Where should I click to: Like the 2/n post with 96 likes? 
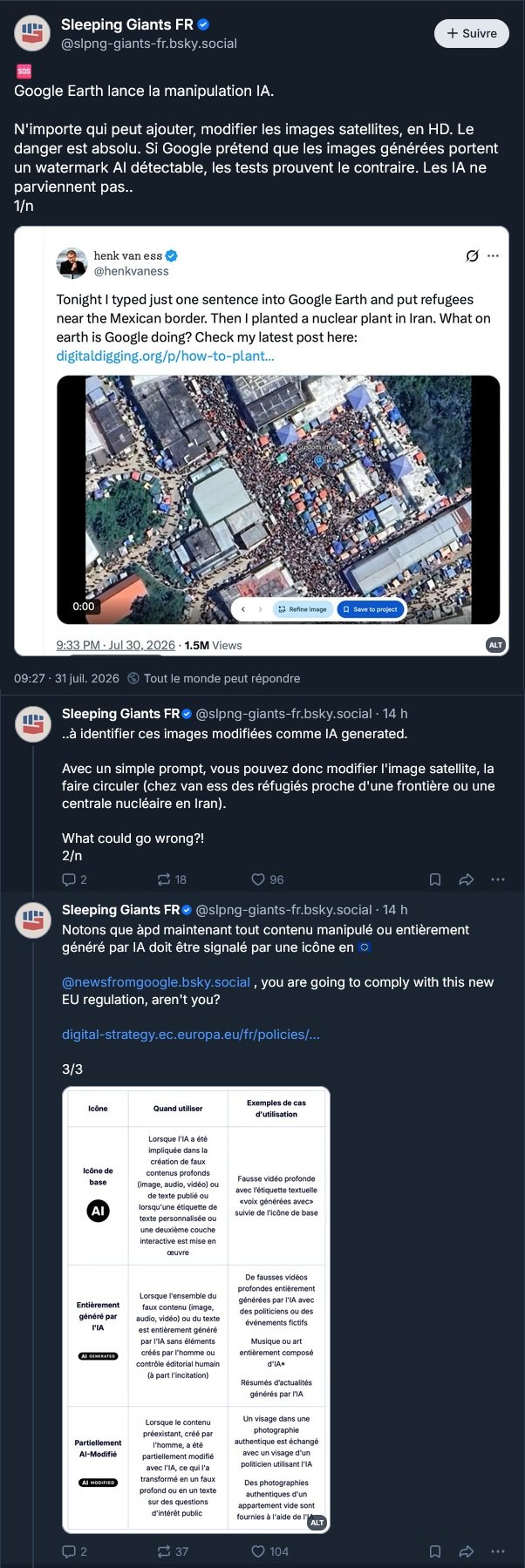click(x=268, y=879)
